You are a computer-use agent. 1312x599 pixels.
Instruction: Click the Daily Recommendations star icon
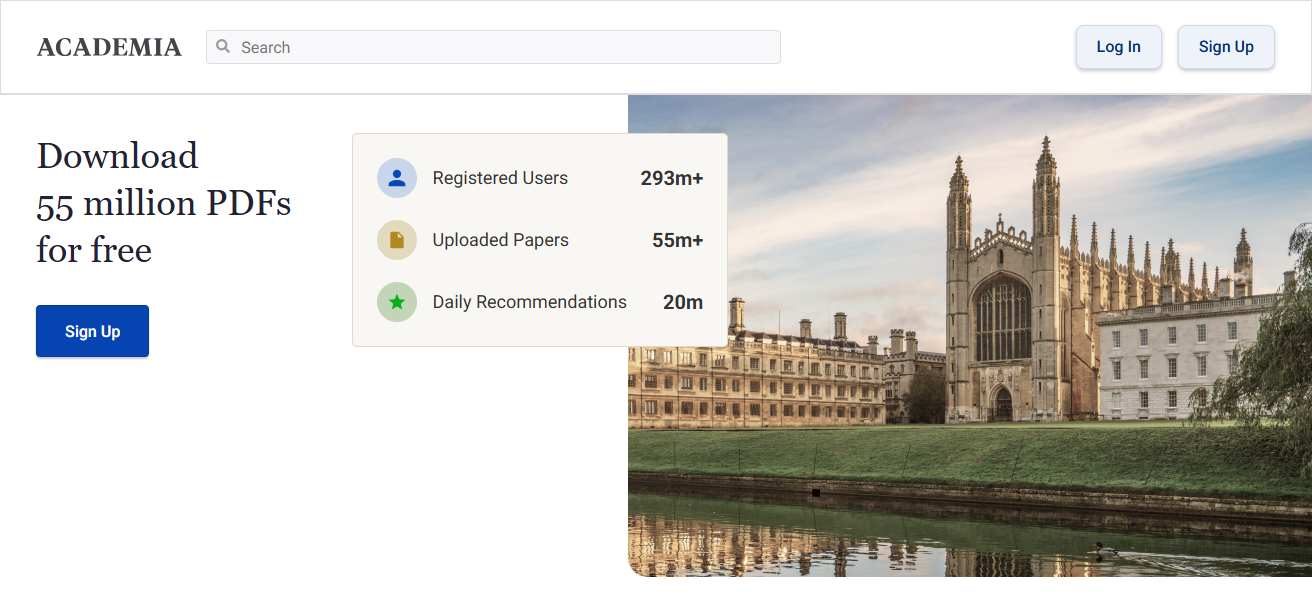click(397, 302)
